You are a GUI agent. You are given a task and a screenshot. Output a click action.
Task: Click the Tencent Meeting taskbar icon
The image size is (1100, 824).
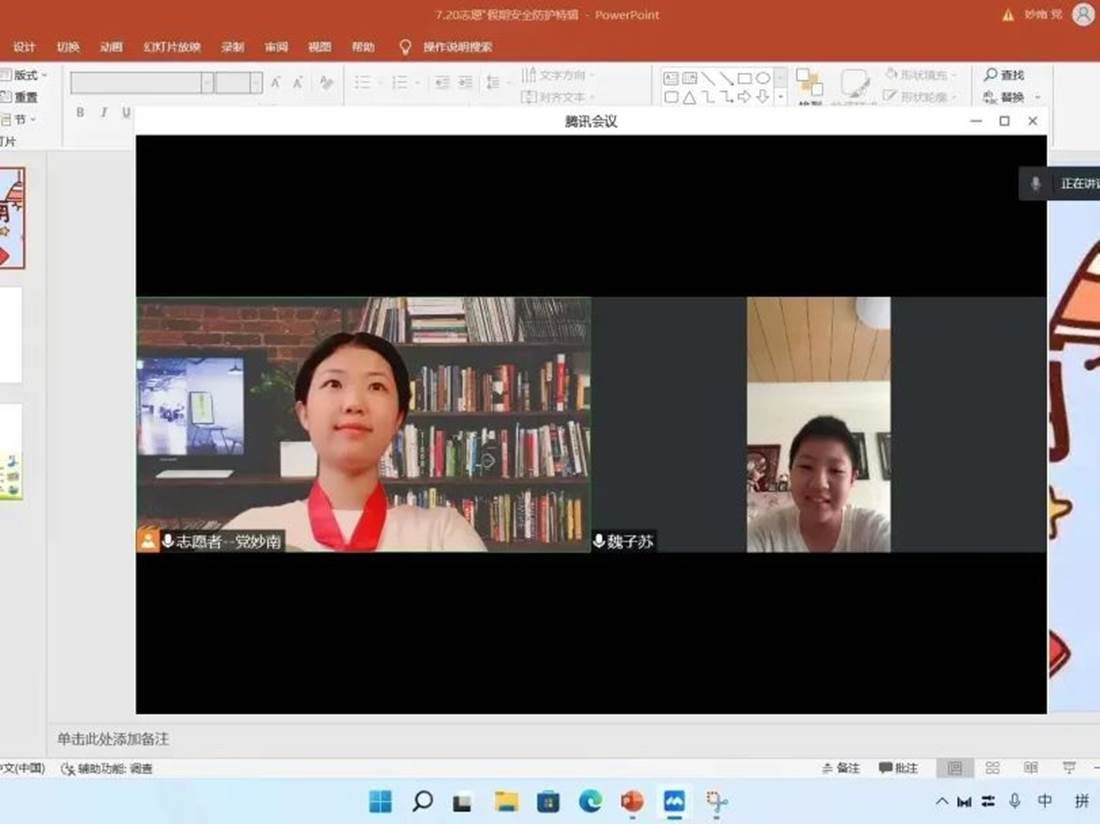674,801
